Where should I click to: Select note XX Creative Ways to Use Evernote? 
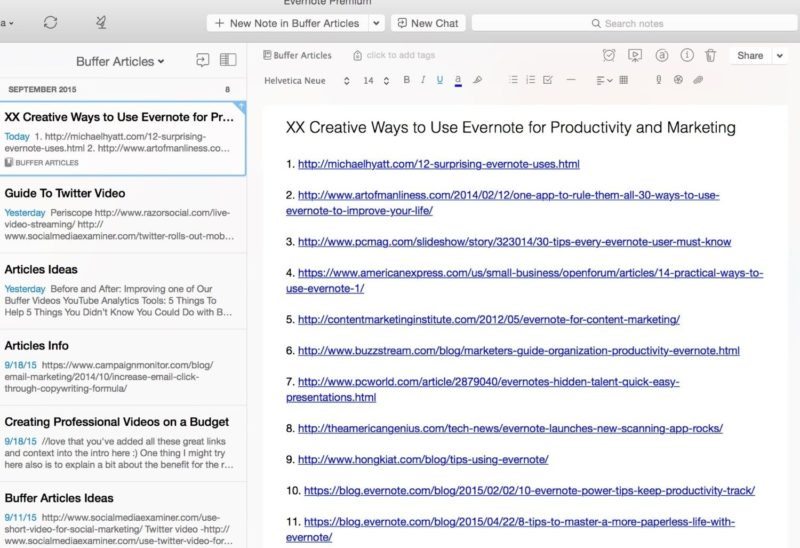coord(122,139)
